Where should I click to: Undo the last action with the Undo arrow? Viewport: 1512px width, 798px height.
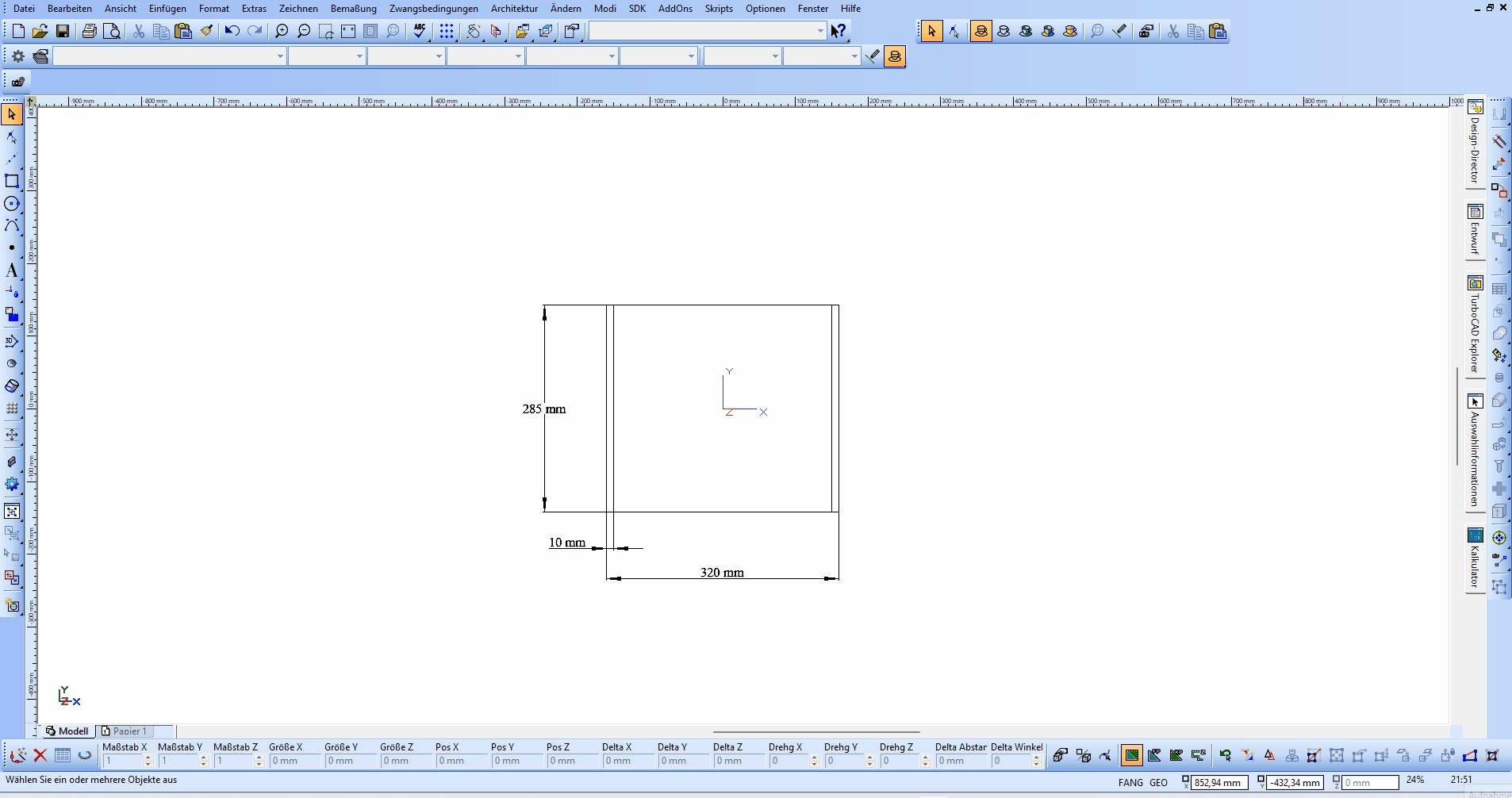coord(232,31)
